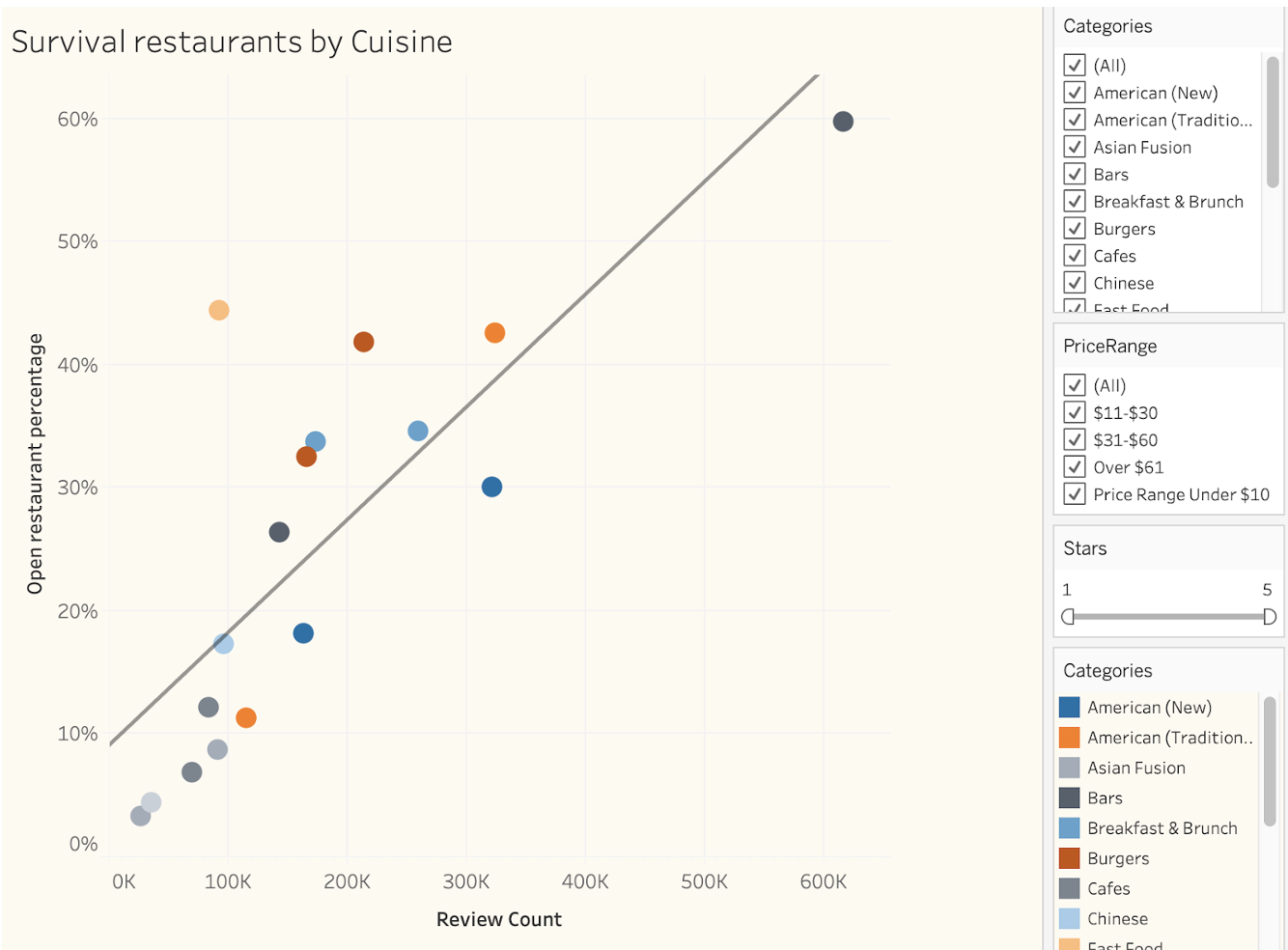Image resolution: width=1288 pixels, height=950 pixels.
Task: Select the orange data point near 325K reviews
Action: [x=494, y=333]
